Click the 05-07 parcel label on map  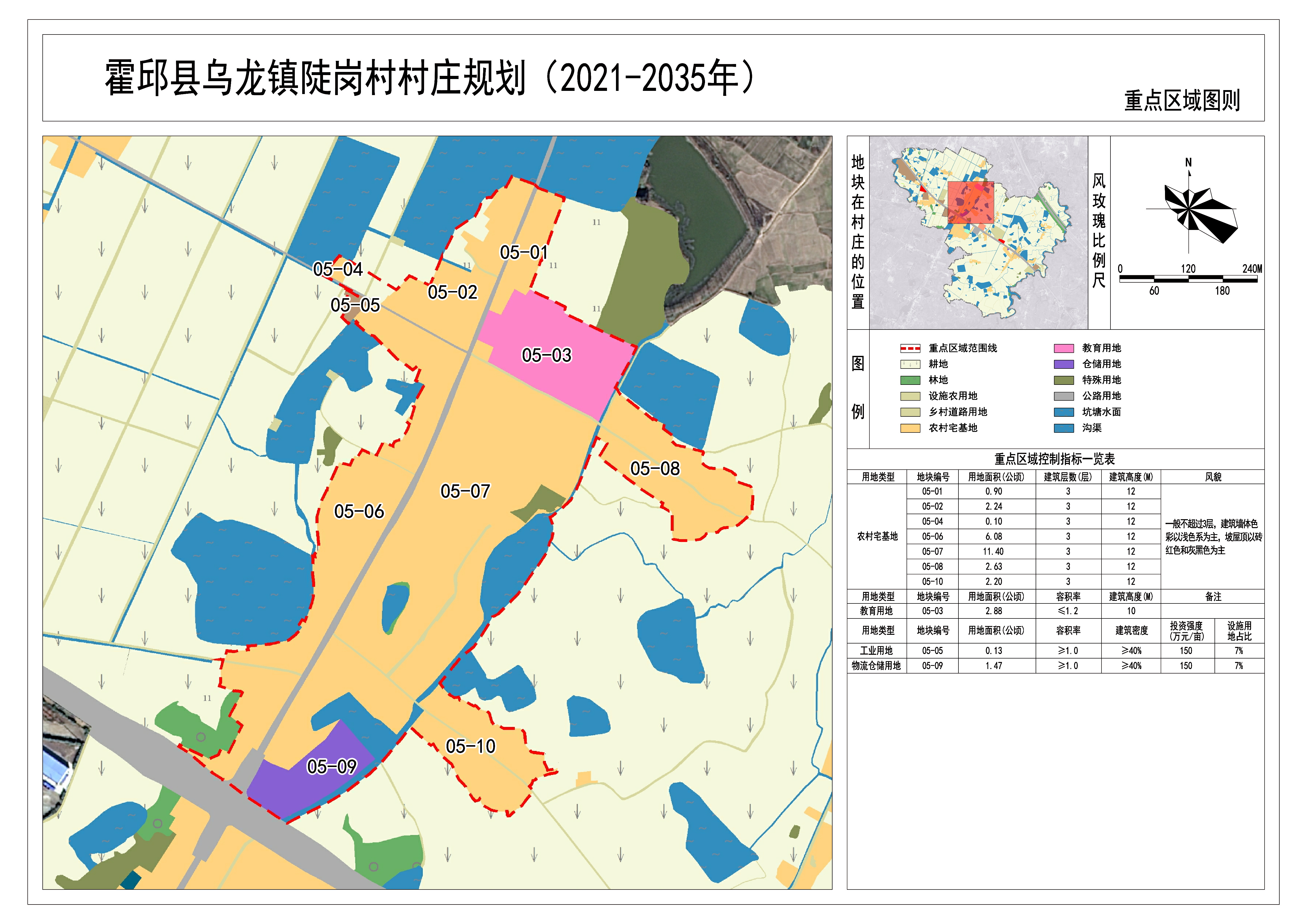pyautogui.click(x=465, y=491)
